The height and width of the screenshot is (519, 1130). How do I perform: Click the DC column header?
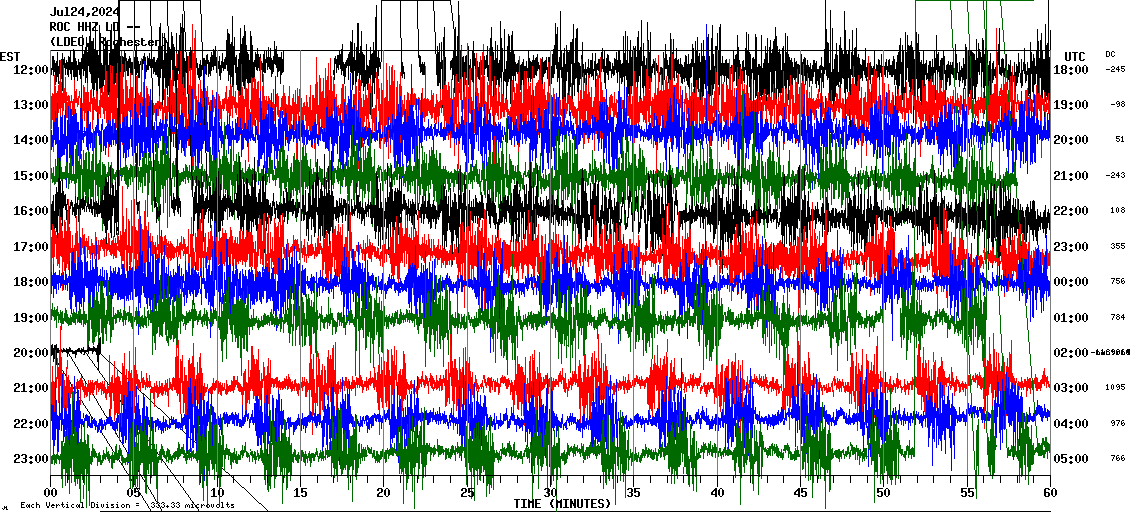point(1110,54)
